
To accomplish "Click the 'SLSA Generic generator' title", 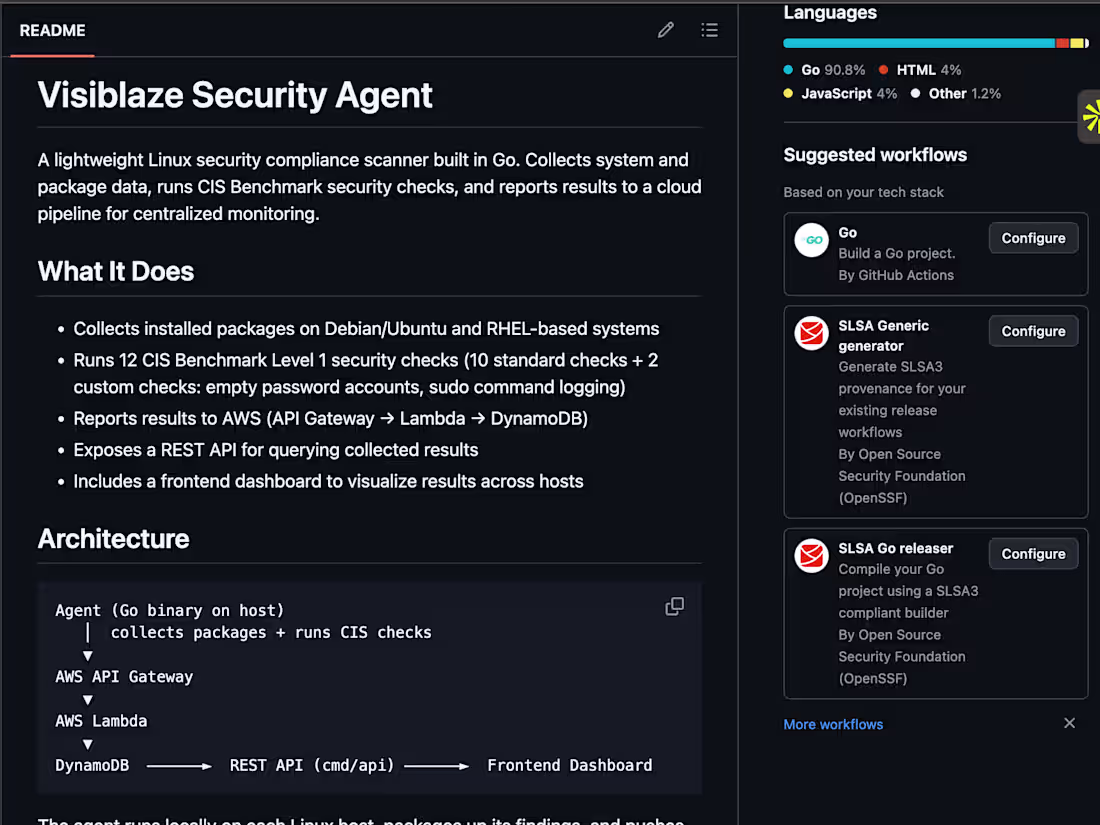I will (x=883, y=335).
